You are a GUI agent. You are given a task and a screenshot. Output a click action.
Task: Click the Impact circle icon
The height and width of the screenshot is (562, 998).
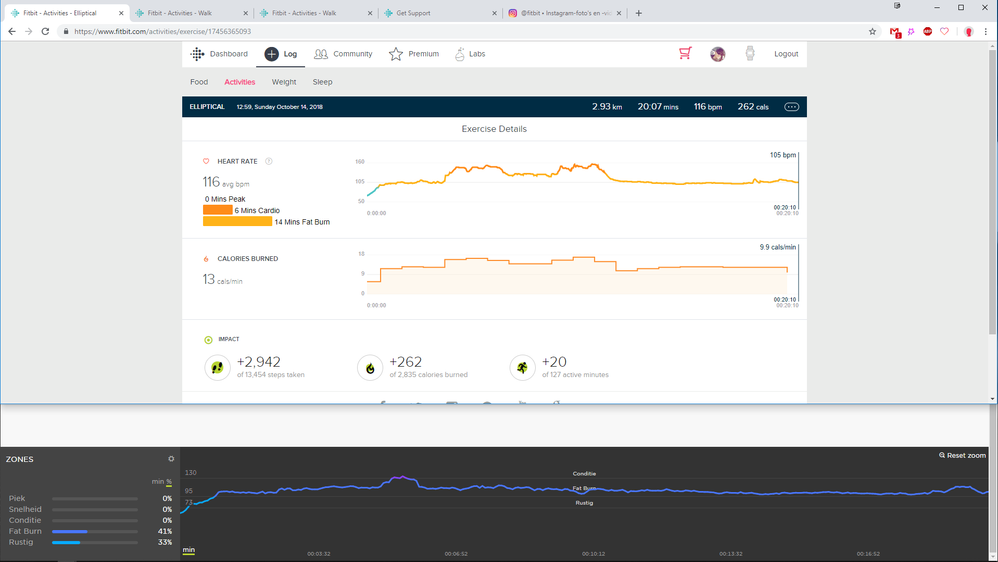point(208,340)
